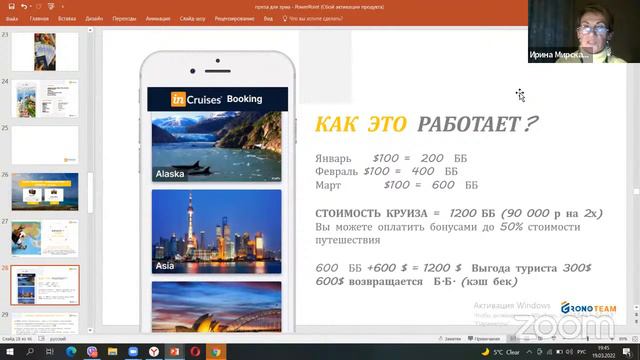Open spell check icon in the status bar
This screenshot has width=640, height=360.
41,339
